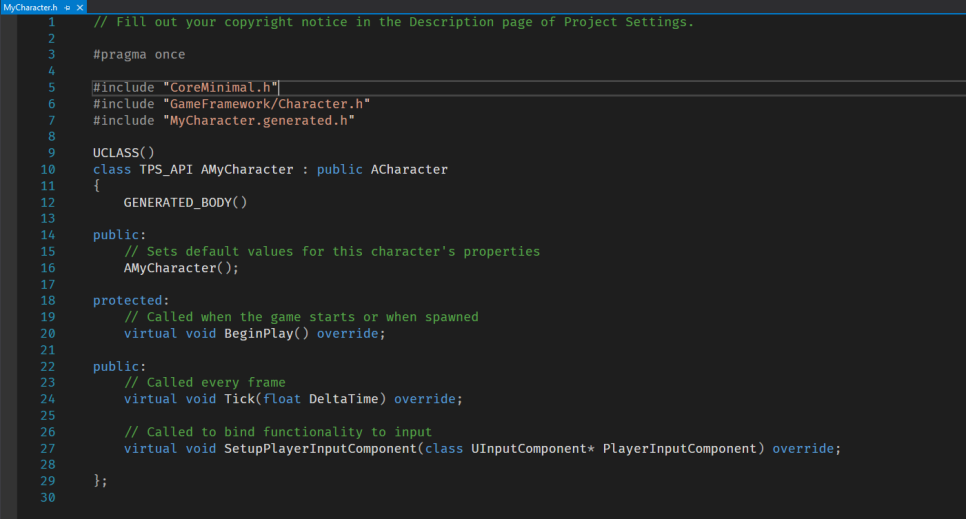Click the override keyword on line 27

coord(803,449)
